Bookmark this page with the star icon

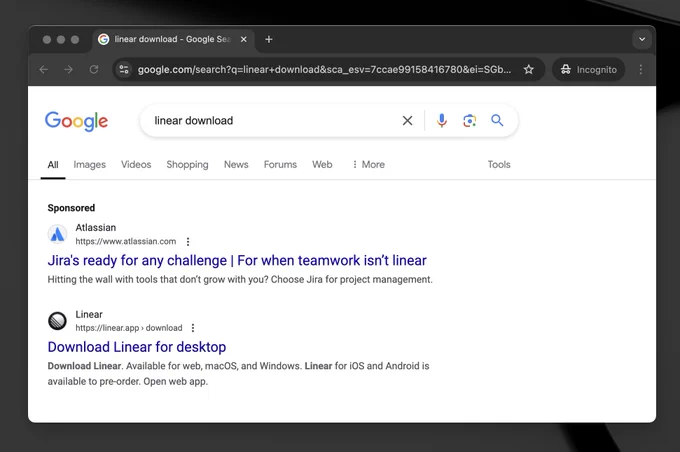(x=528, y=69)
